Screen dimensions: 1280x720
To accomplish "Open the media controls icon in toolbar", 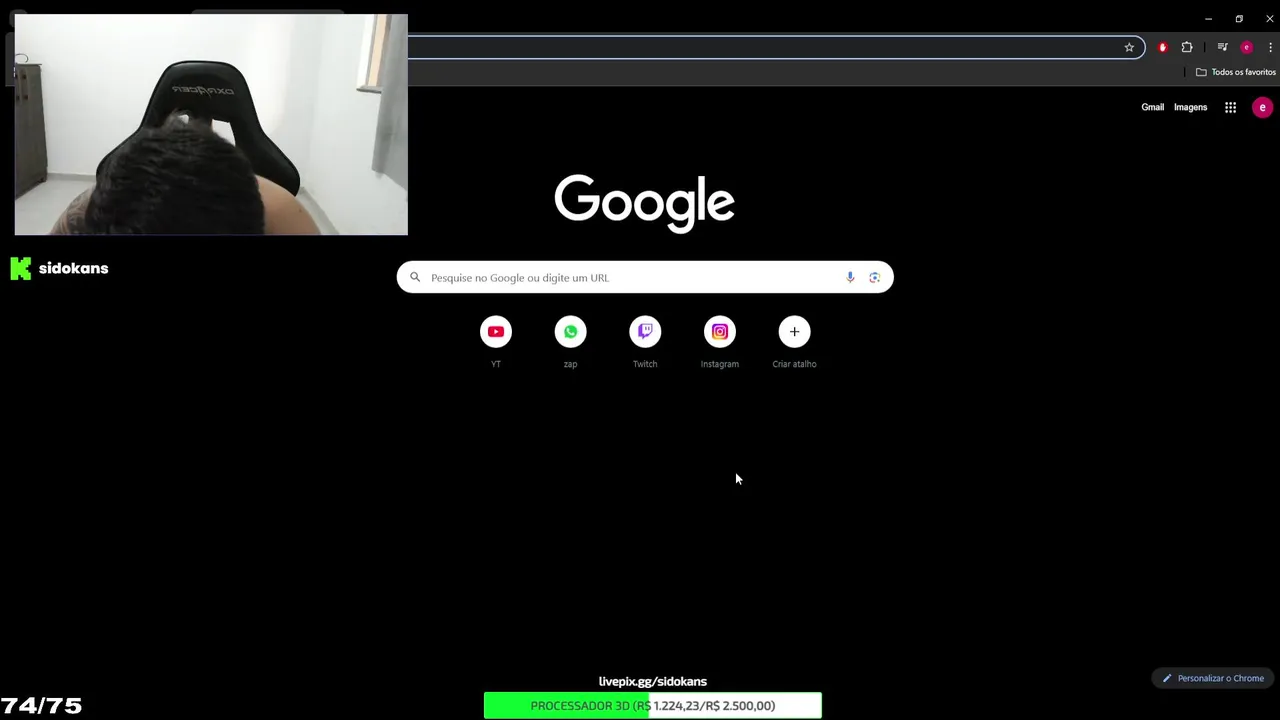I will 1222,47.
